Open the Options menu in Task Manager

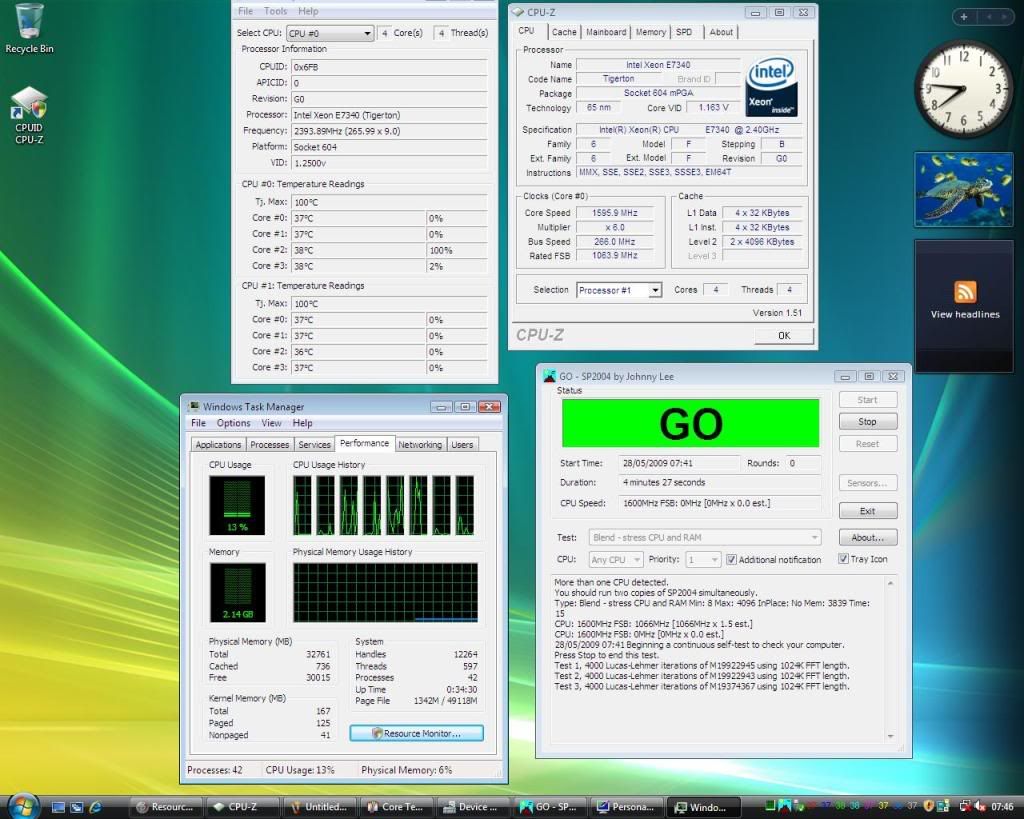(233, 423)
